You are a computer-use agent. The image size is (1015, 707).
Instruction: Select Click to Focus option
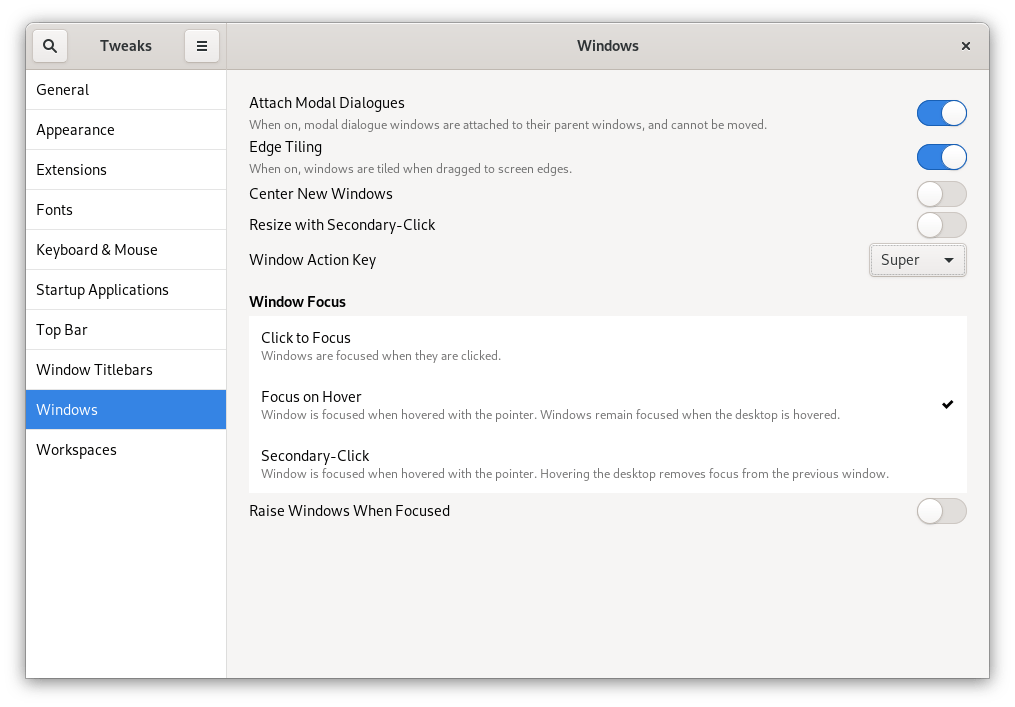tap(608, 346)
